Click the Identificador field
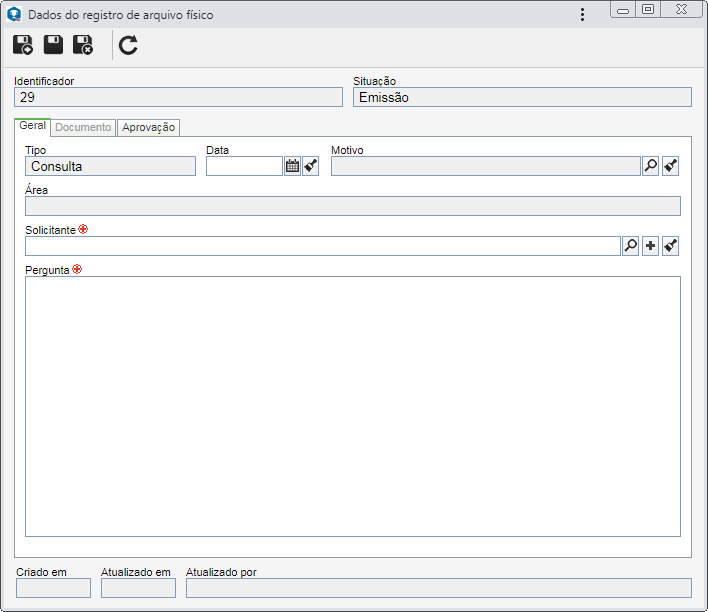The width and height of the screenshot is (708, 612). click(x=178, y=97)
